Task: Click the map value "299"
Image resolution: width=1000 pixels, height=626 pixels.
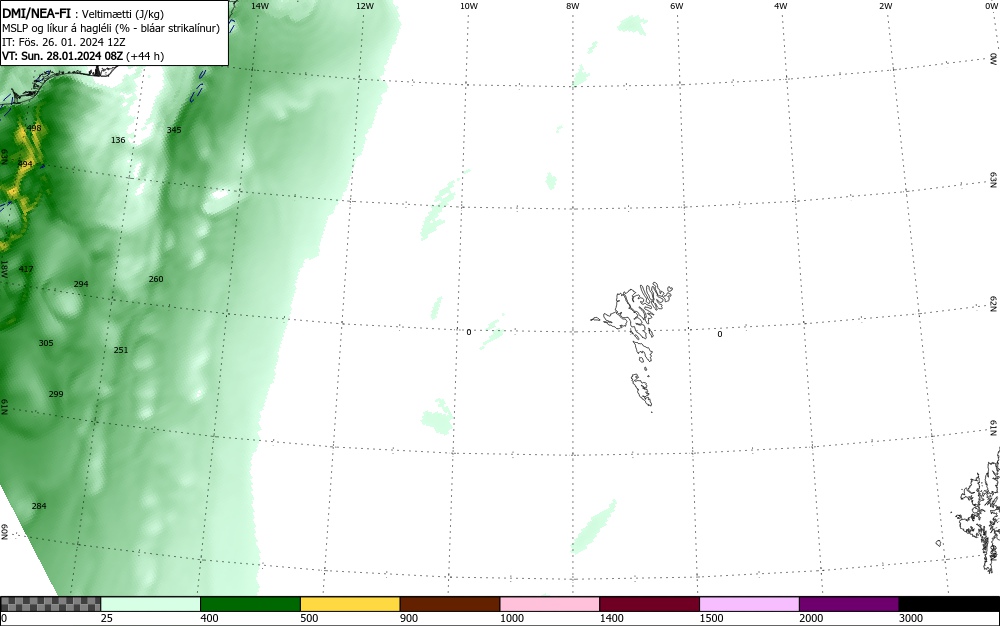Action: (56, 394)
